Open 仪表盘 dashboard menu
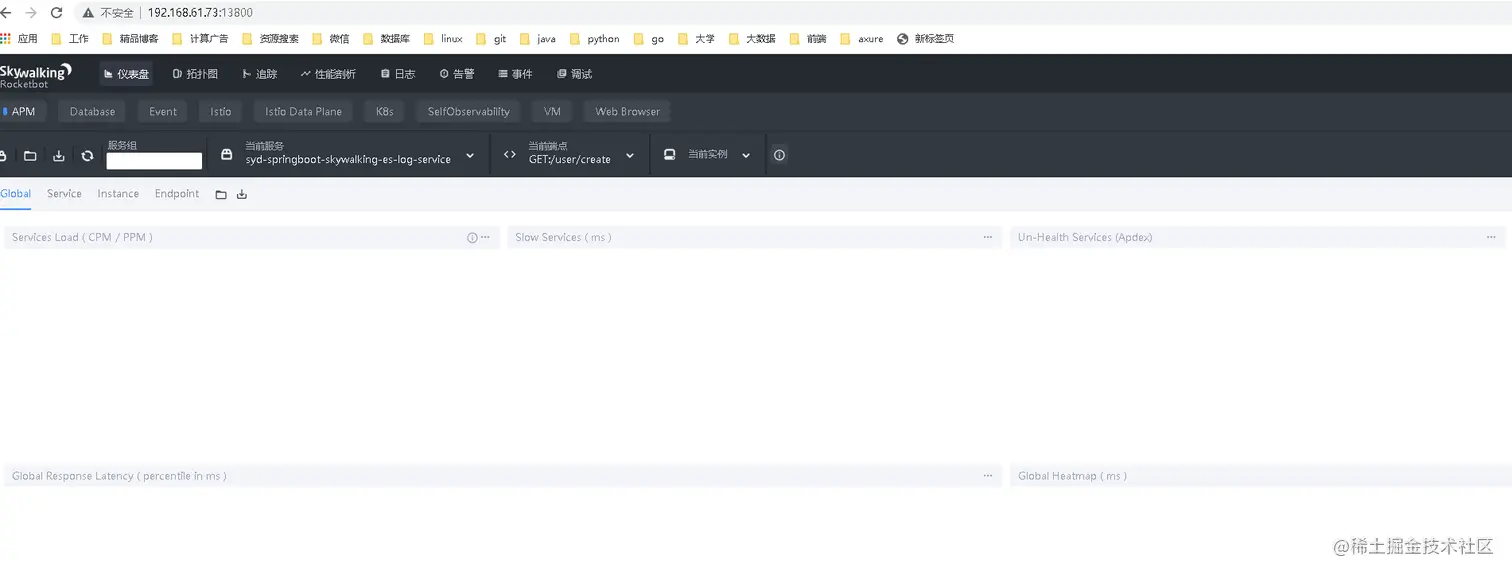The image size is (1512, 575). point(127,74)
